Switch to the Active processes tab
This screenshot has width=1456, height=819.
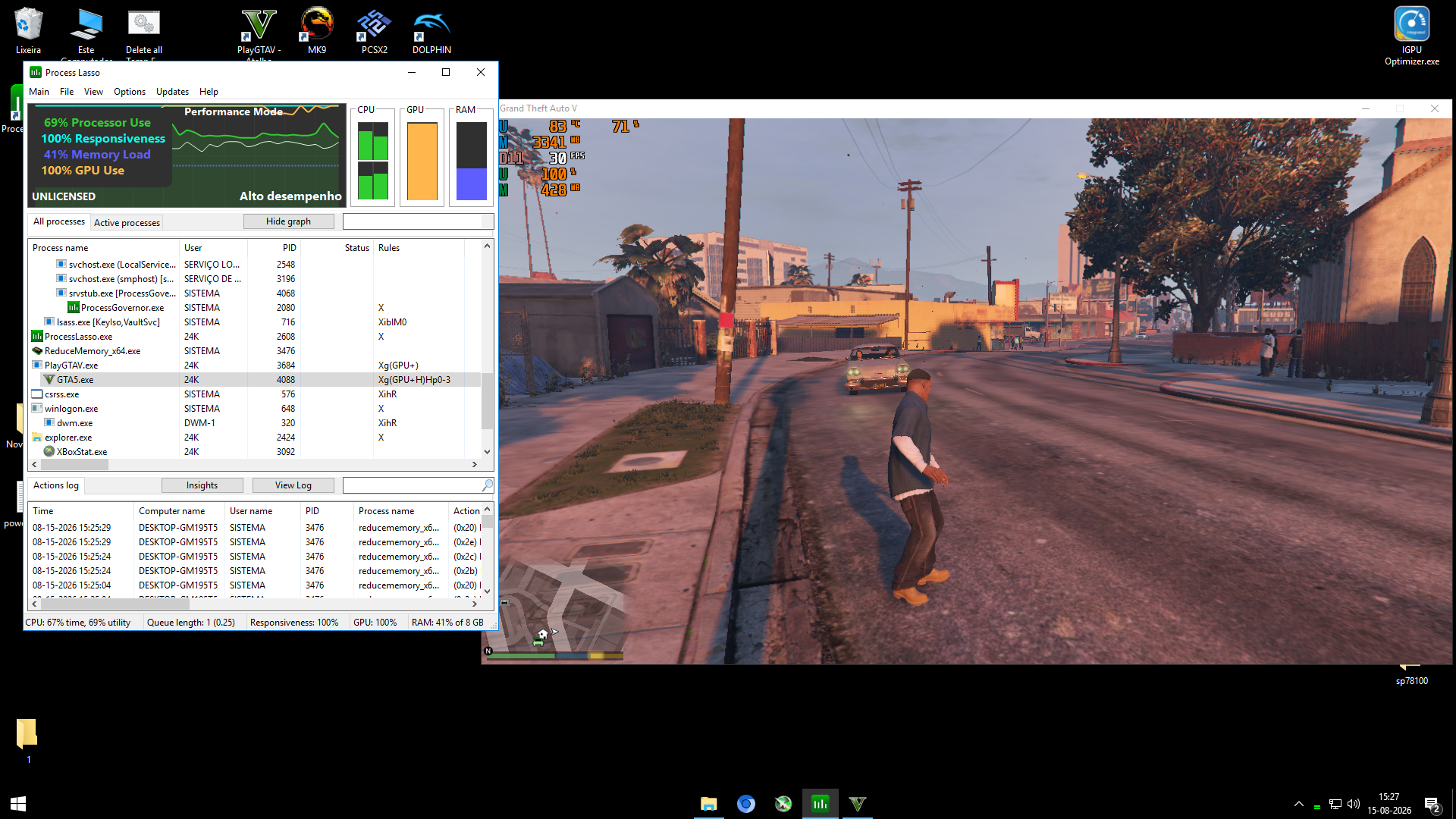[127, 222]
